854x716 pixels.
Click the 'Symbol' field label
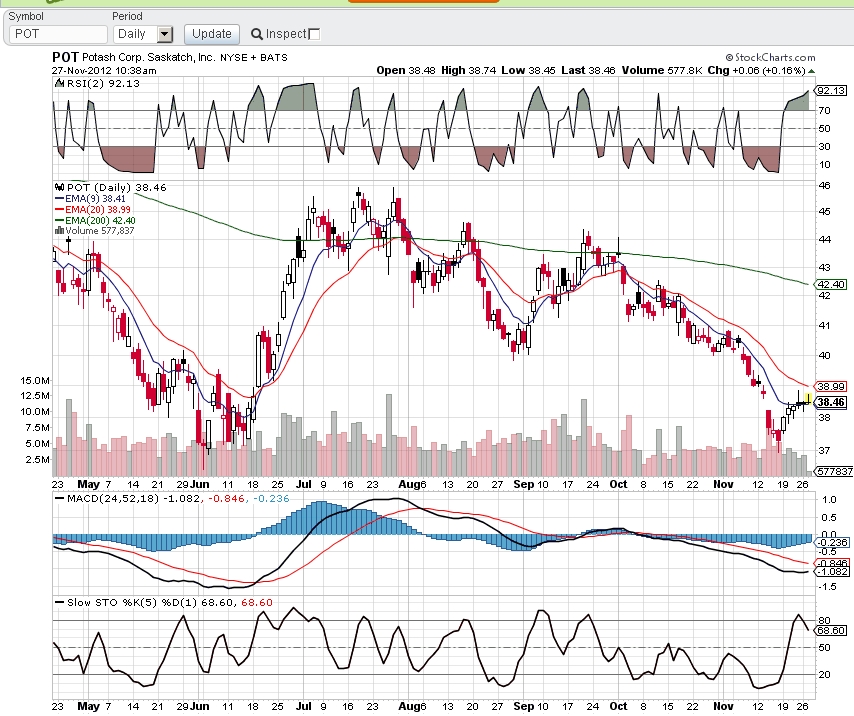coord(26,16)
